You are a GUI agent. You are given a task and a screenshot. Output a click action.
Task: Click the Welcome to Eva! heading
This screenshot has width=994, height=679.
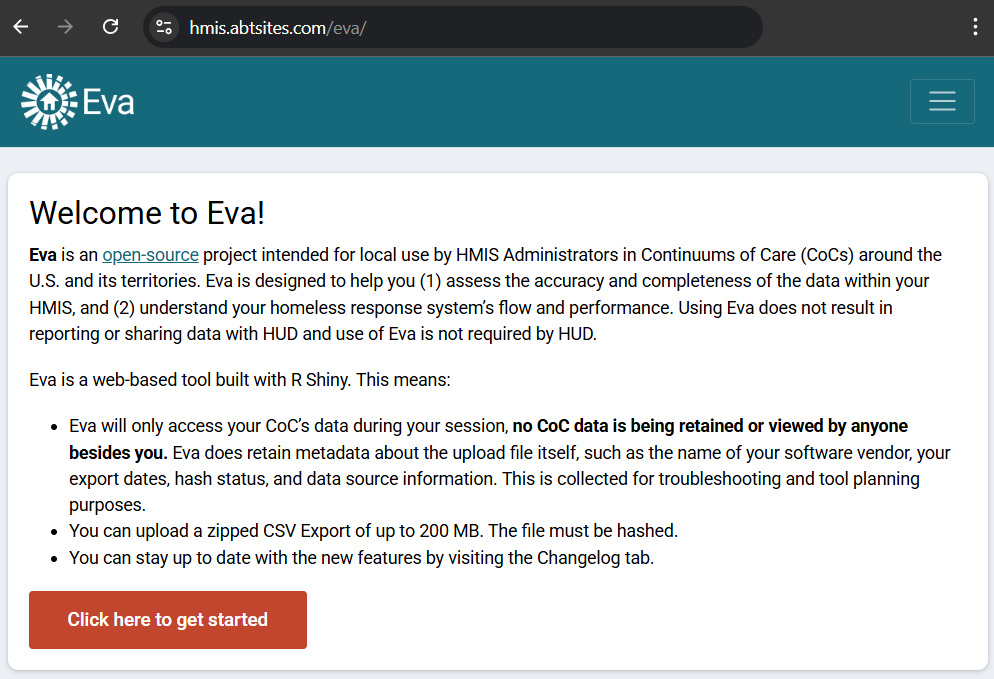(147, 213)
